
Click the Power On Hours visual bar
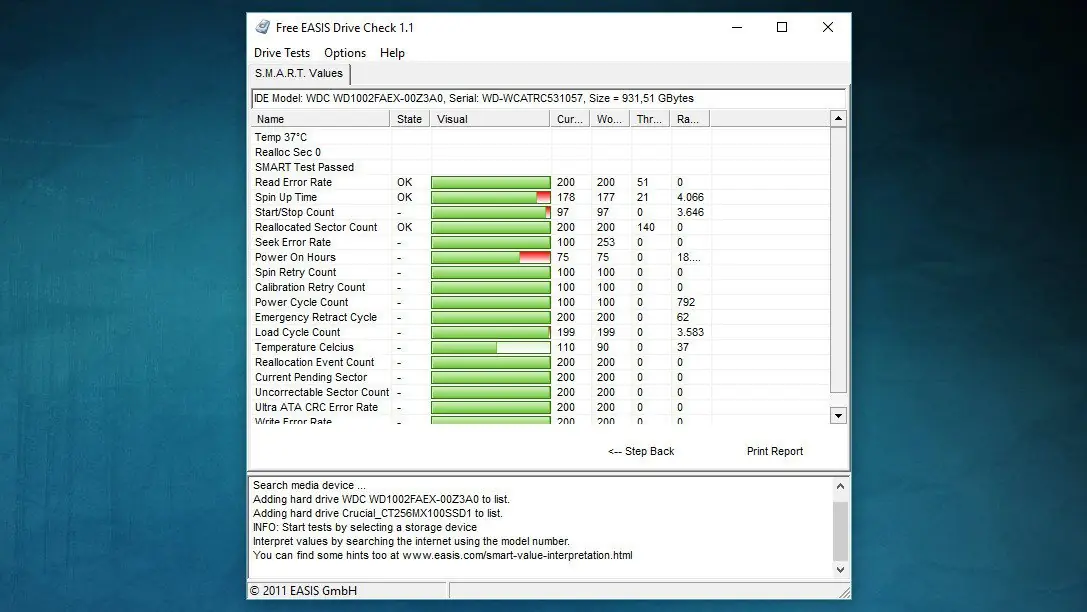click(x=491, y=257)
